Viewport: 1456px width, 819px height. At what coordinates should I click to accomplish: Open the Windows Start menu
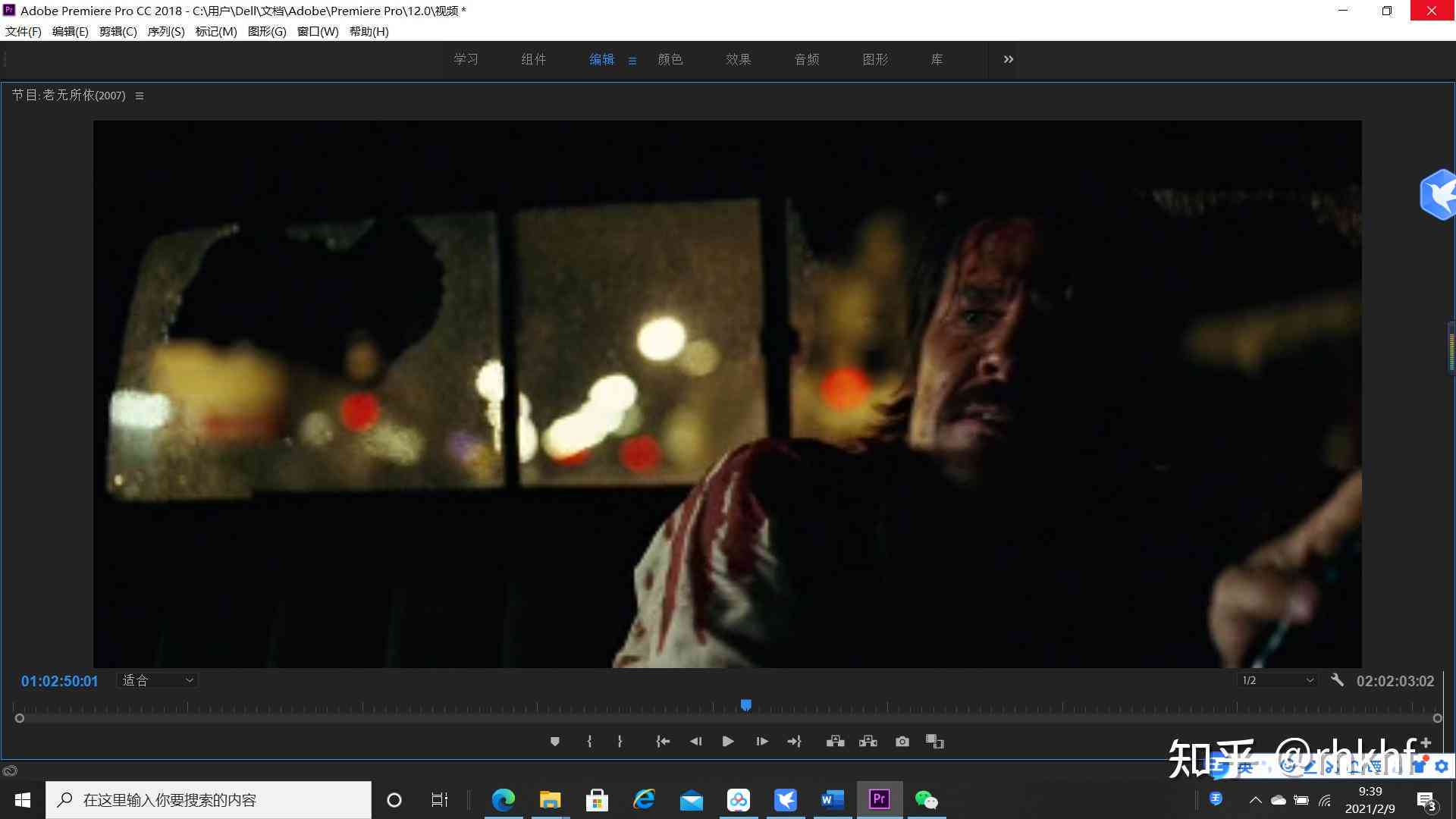23,800
